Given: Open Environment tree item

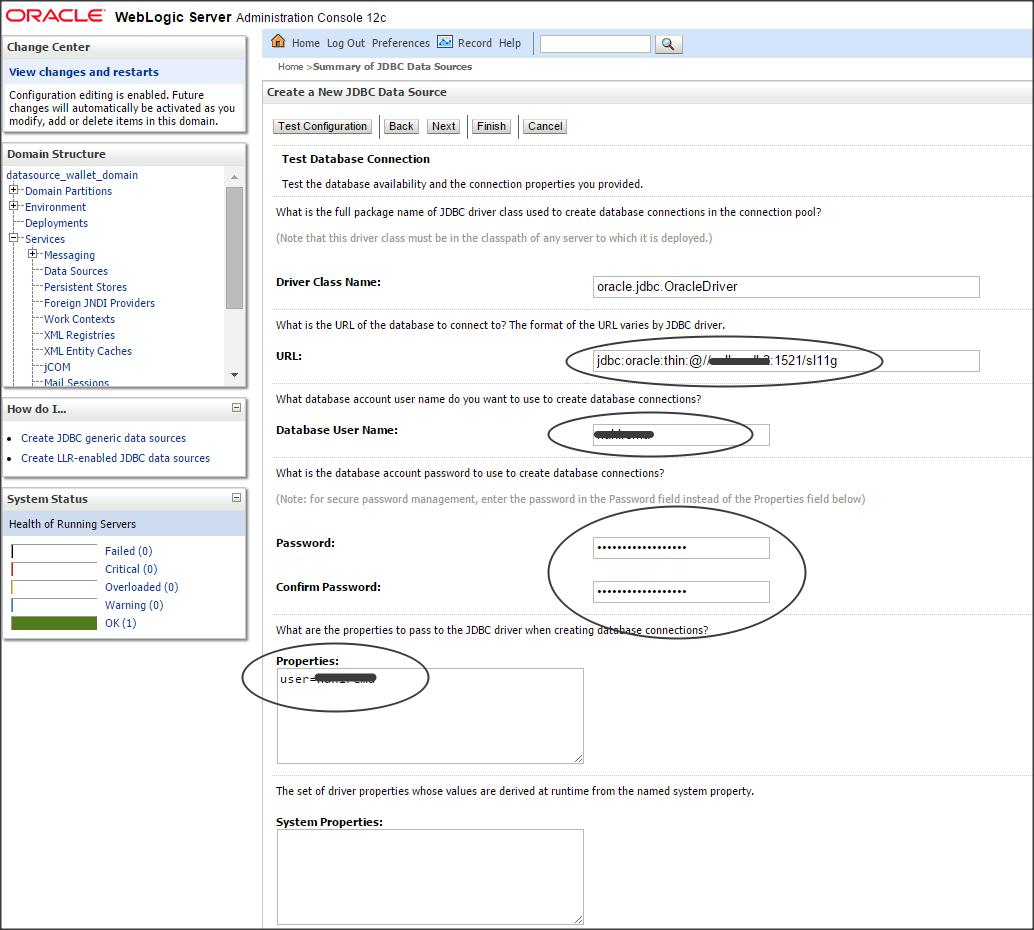Looking at the screenshot, I should point(55,206).
